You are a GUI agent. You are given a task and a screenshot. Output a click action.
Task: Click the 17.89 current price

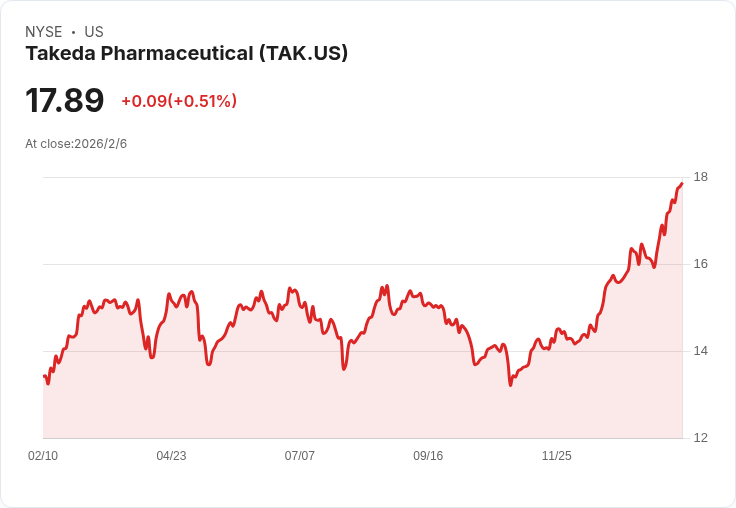[x=64, y=100]
